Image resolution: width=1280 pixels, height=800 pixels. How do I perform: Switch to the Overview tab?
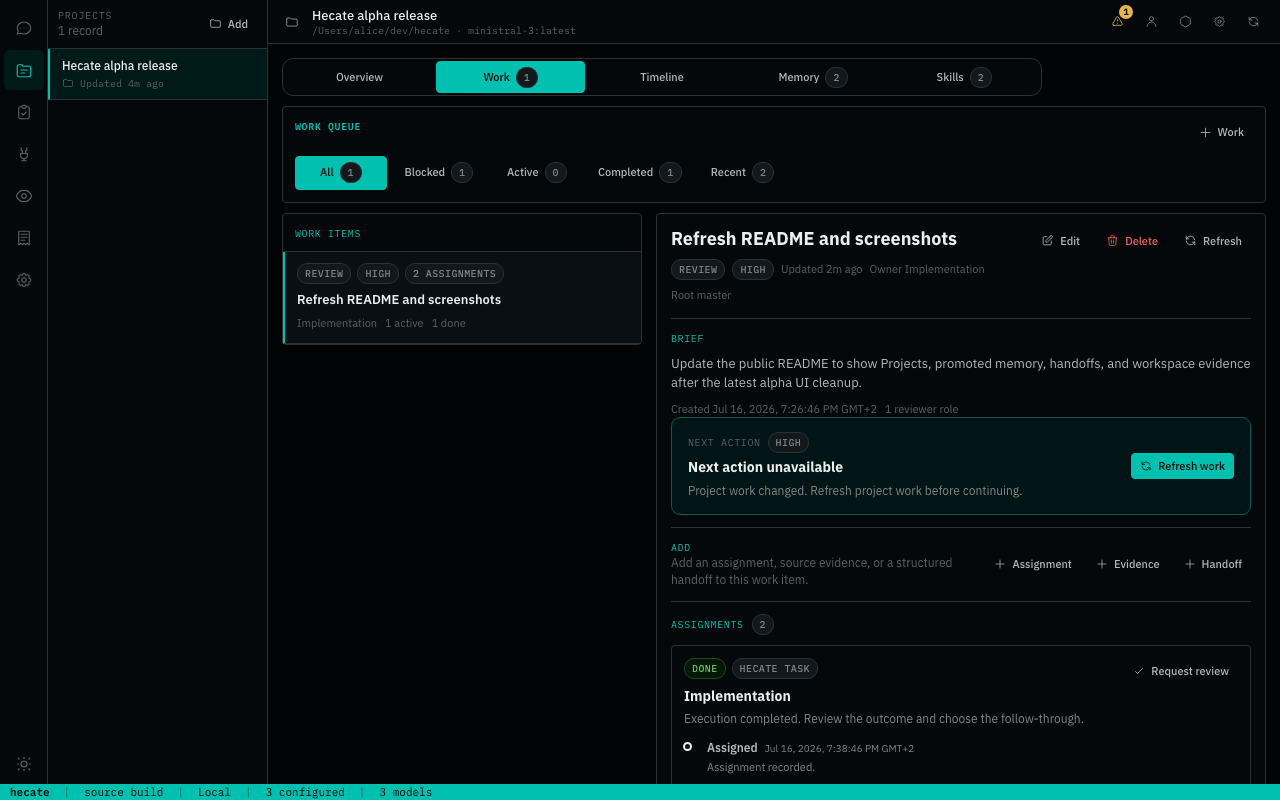(x=359, y=77)
